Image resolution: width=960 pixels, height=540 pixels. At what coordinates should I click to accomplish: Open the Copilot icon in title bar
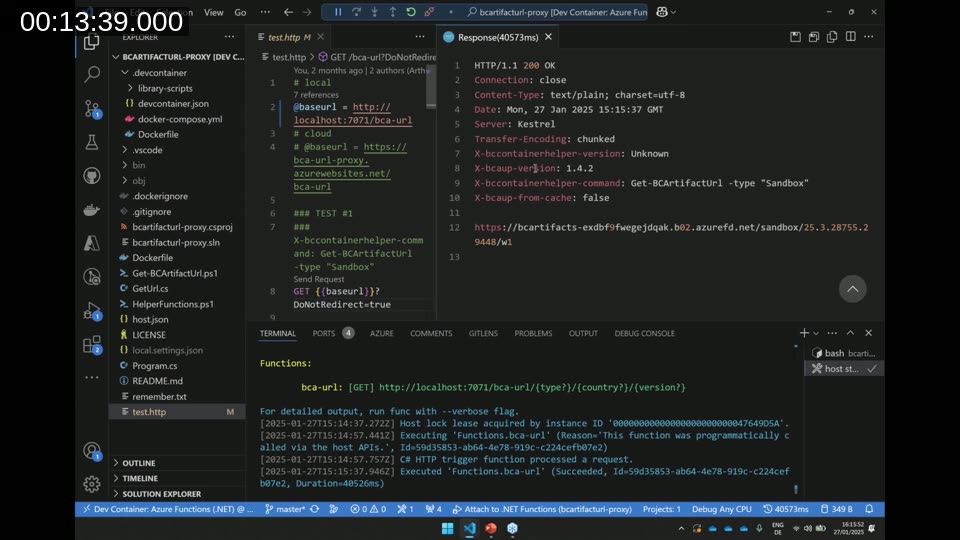[662, 12]
